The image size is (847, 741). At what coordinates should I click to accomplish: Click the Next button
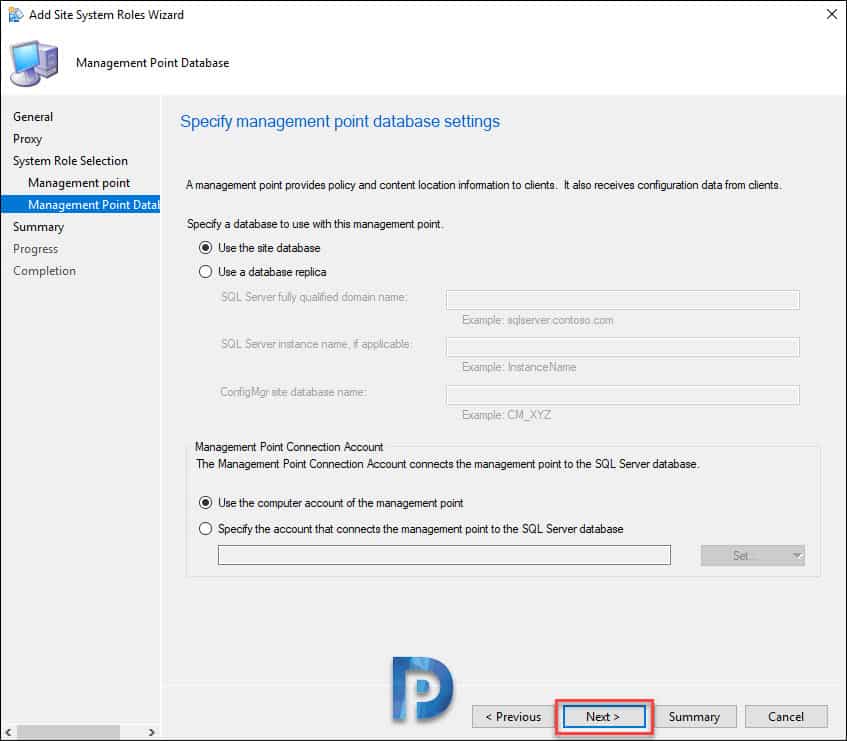click(x=604, y=717)
